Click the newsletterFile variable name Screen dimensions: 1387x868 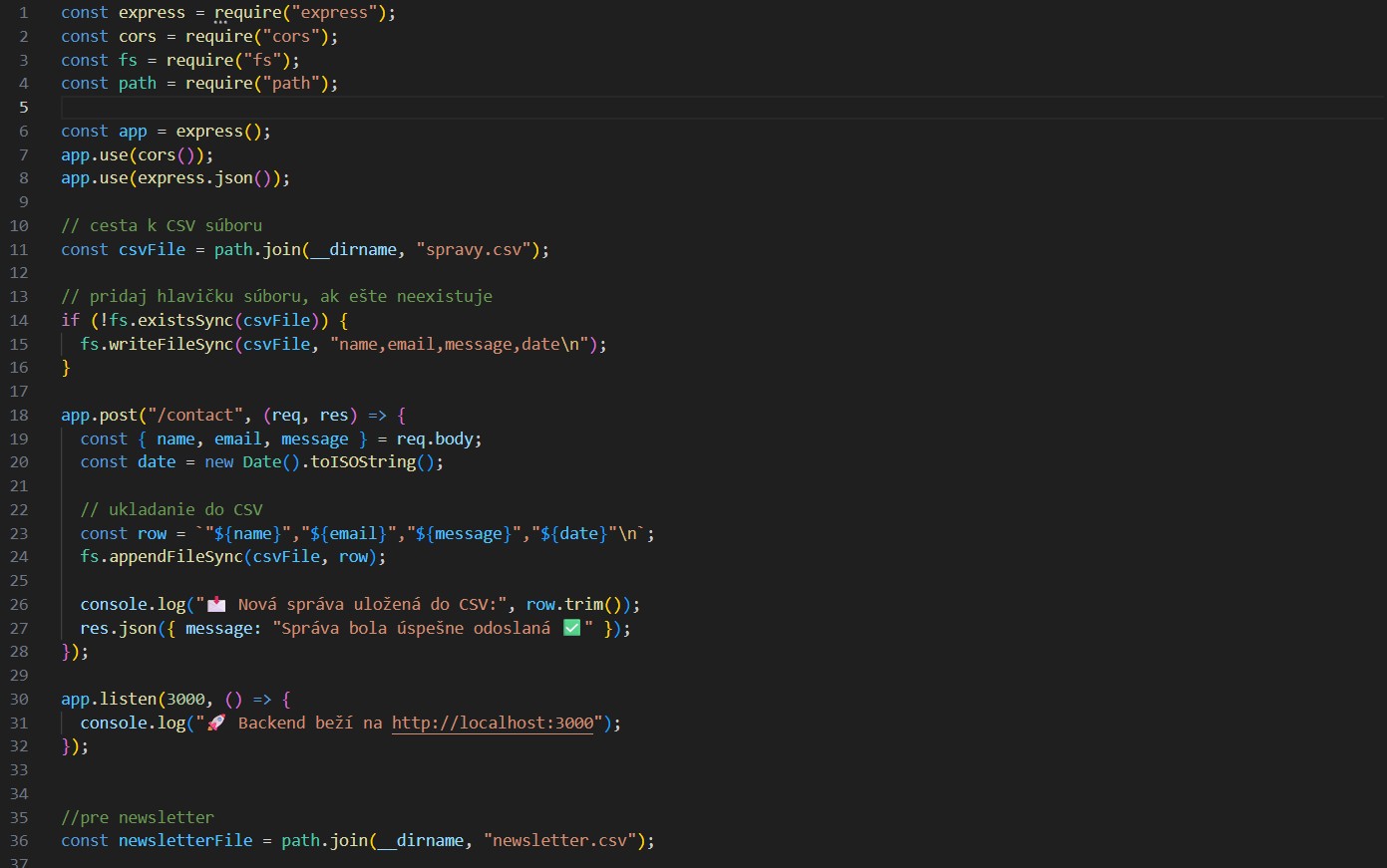click(x=185, y=841)
